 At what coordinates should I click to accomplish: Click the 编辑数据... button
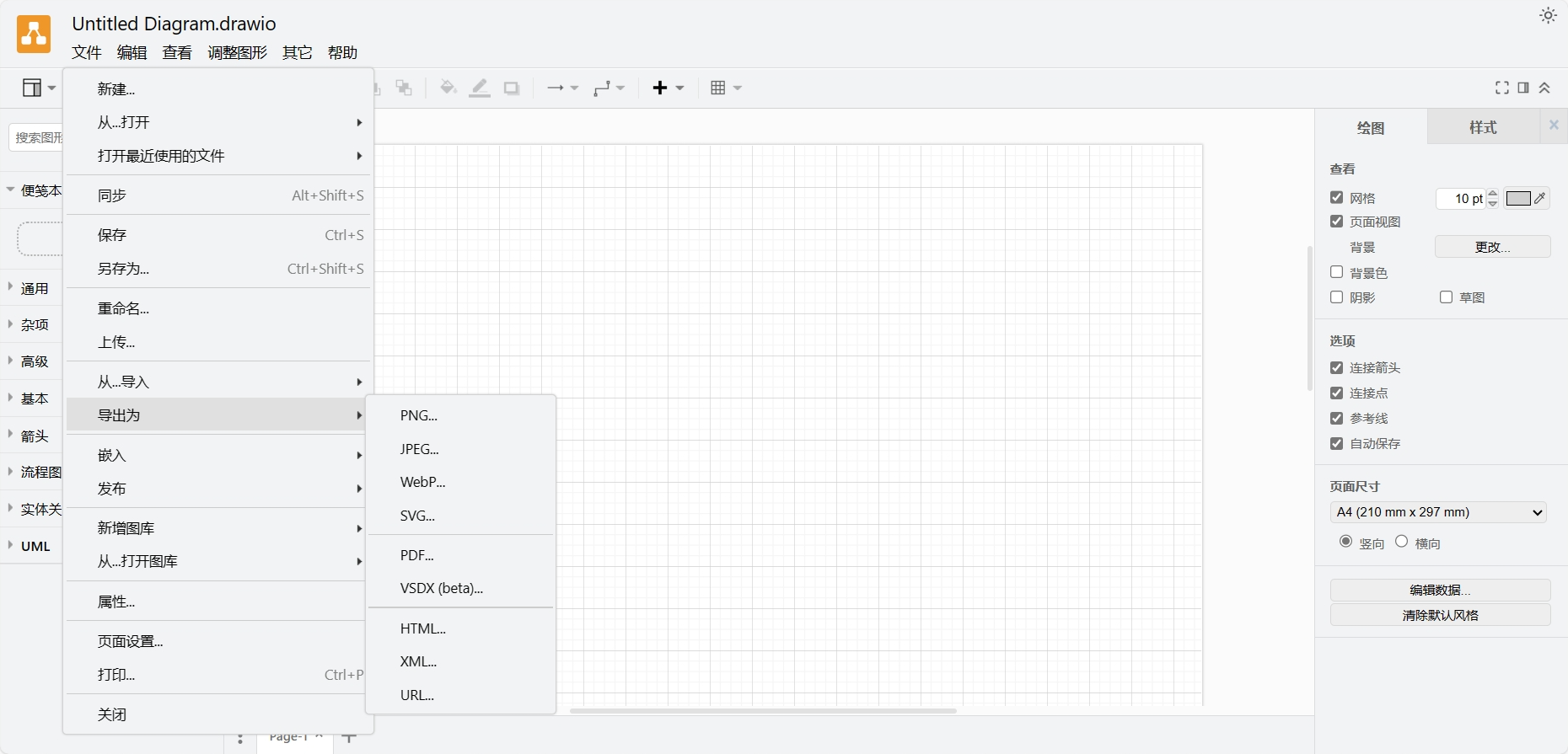1440,590
